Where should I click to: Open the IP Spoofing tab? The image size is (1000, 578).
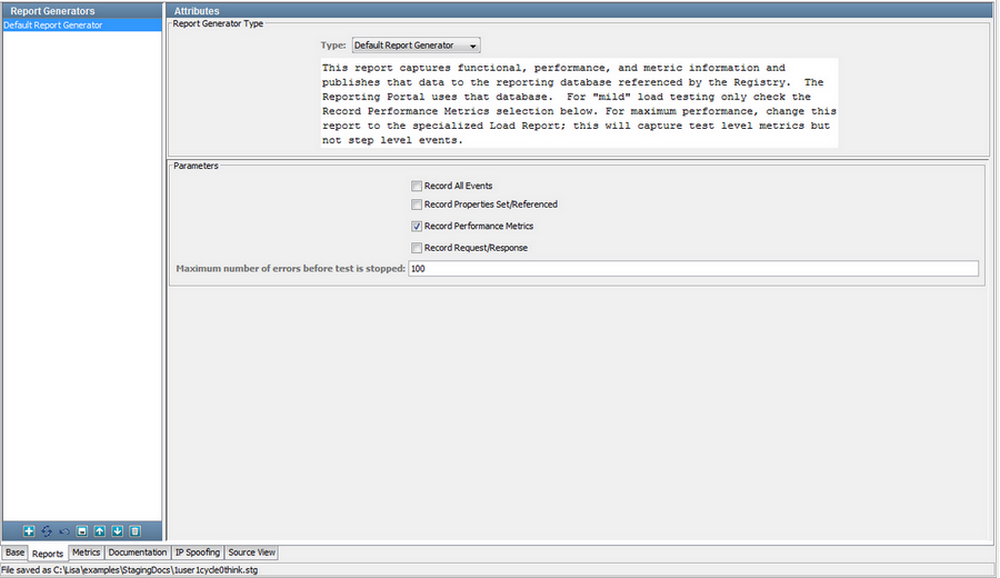click(x=198, y=552)
